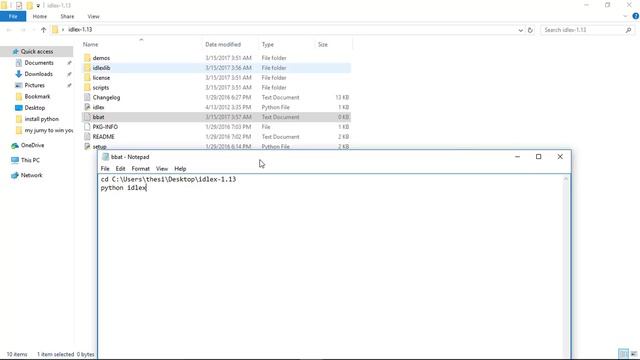Click Notepad title bar icon
This screenshot has height=360, width=640.
(x=105, y=157)
